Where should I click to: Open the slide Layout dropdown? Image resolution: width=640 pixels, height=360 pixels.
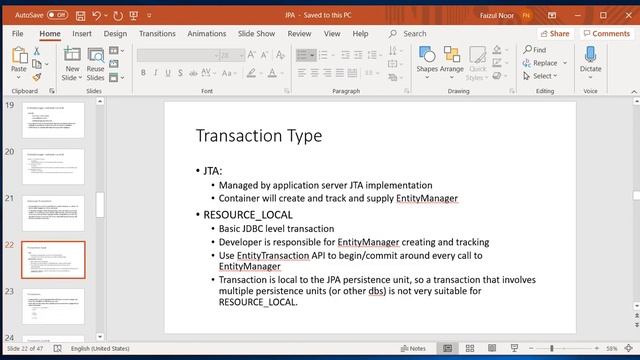116,51
